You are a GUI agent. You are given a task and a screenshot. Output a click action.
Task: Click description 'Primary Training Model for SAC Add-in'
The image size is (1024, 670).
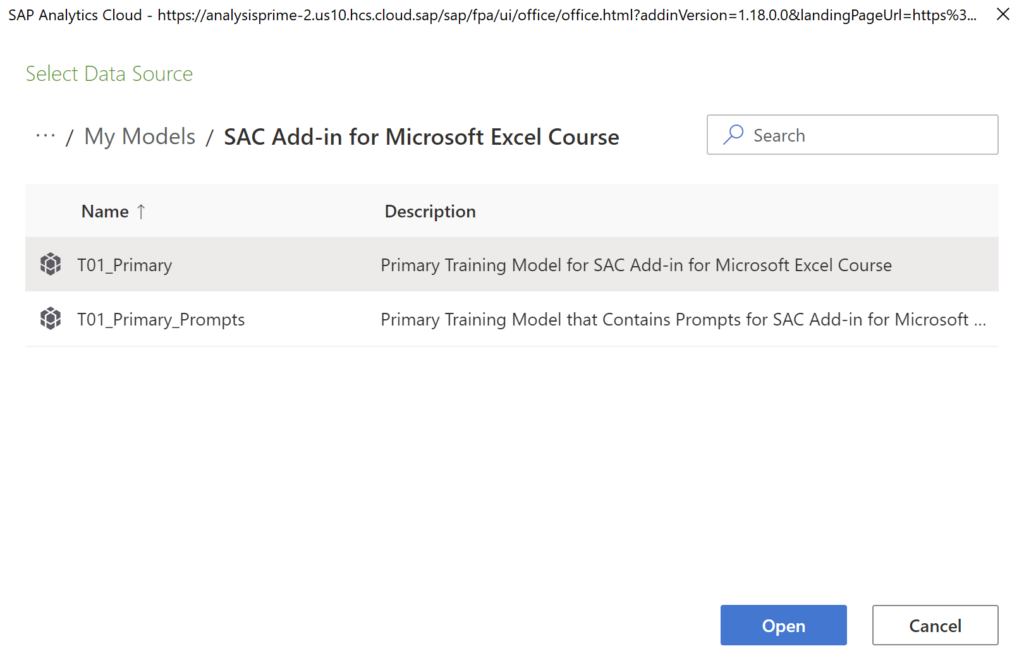pos(636,265)
